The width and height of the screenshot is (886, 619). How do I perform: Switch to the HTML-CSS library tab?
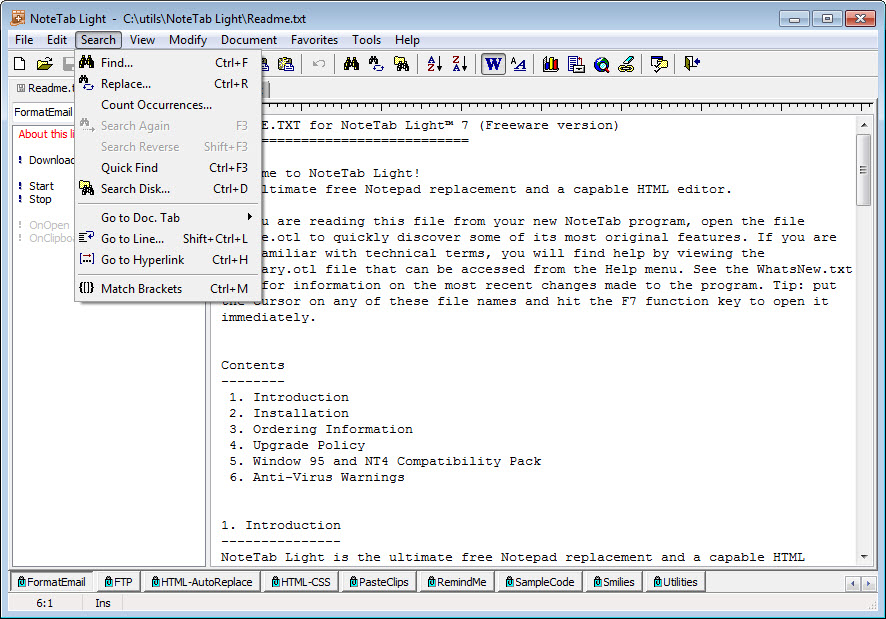click(x=301, y=582)
